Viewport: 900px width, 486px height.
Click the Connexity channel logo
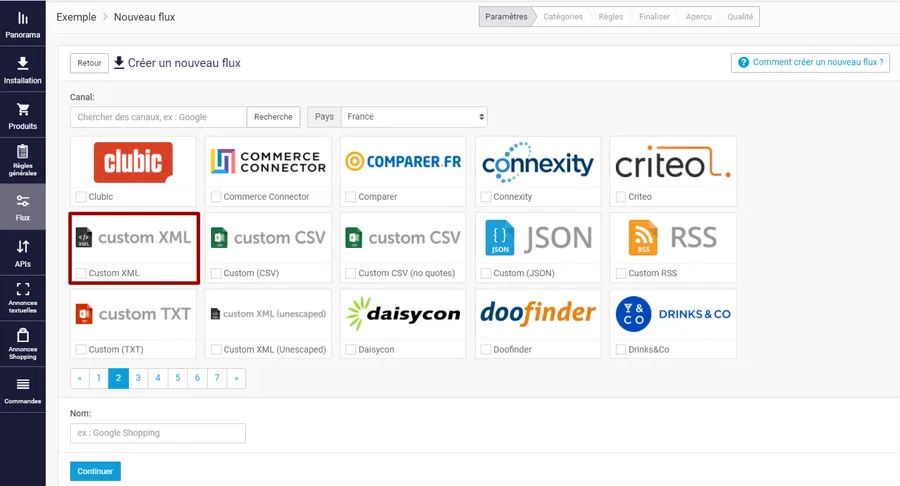point(538,162)
